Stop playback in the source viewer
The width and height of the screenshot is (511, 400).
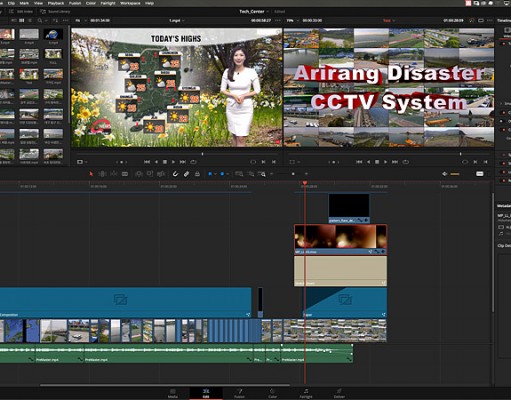(165, 162)
